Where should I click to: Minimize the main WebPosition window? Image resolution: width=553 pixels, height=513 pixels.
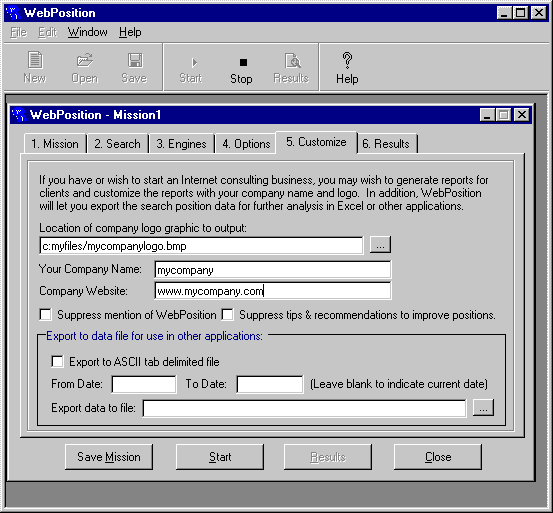504,13
